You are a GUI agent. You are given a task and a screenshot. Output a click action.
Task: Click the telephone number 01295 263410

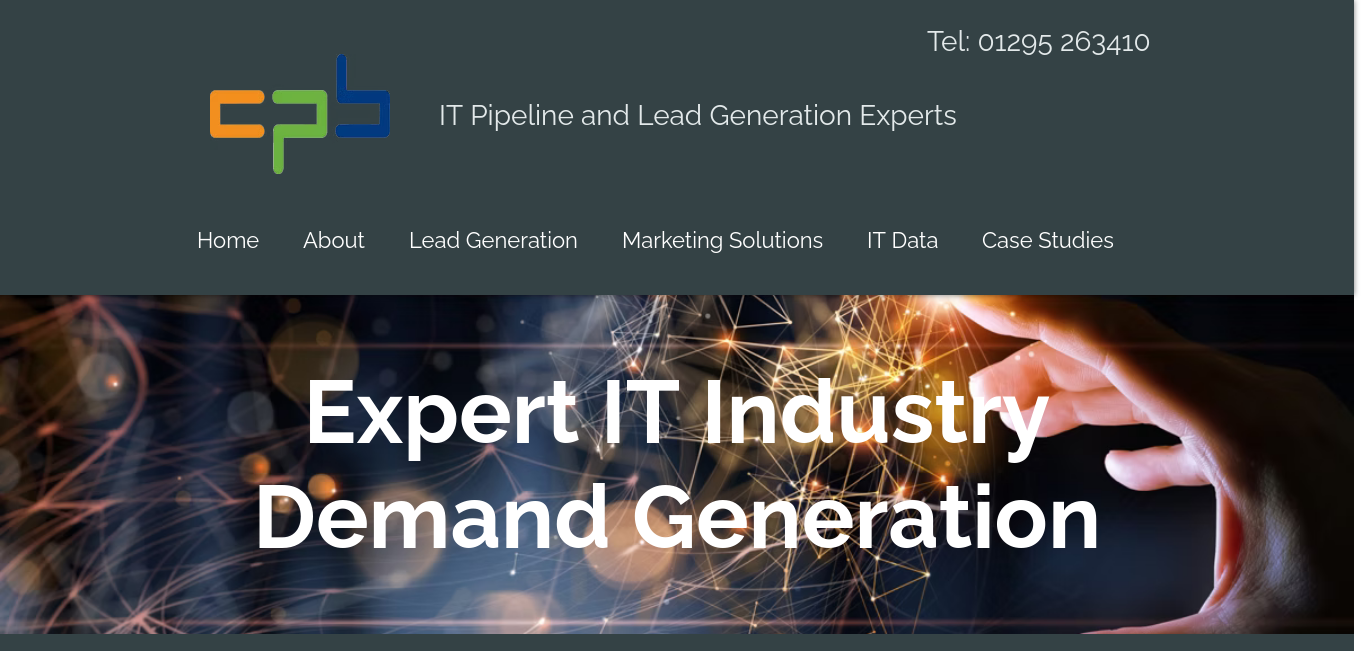click(x=1064, y=42)
